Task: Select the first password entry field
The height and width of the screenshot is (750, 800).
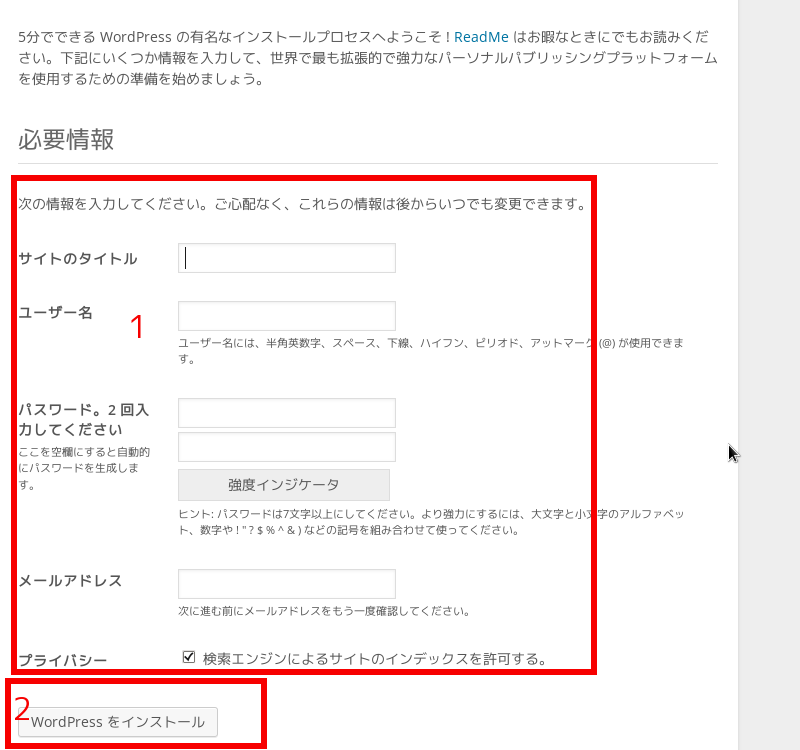Action: point(287,413)
